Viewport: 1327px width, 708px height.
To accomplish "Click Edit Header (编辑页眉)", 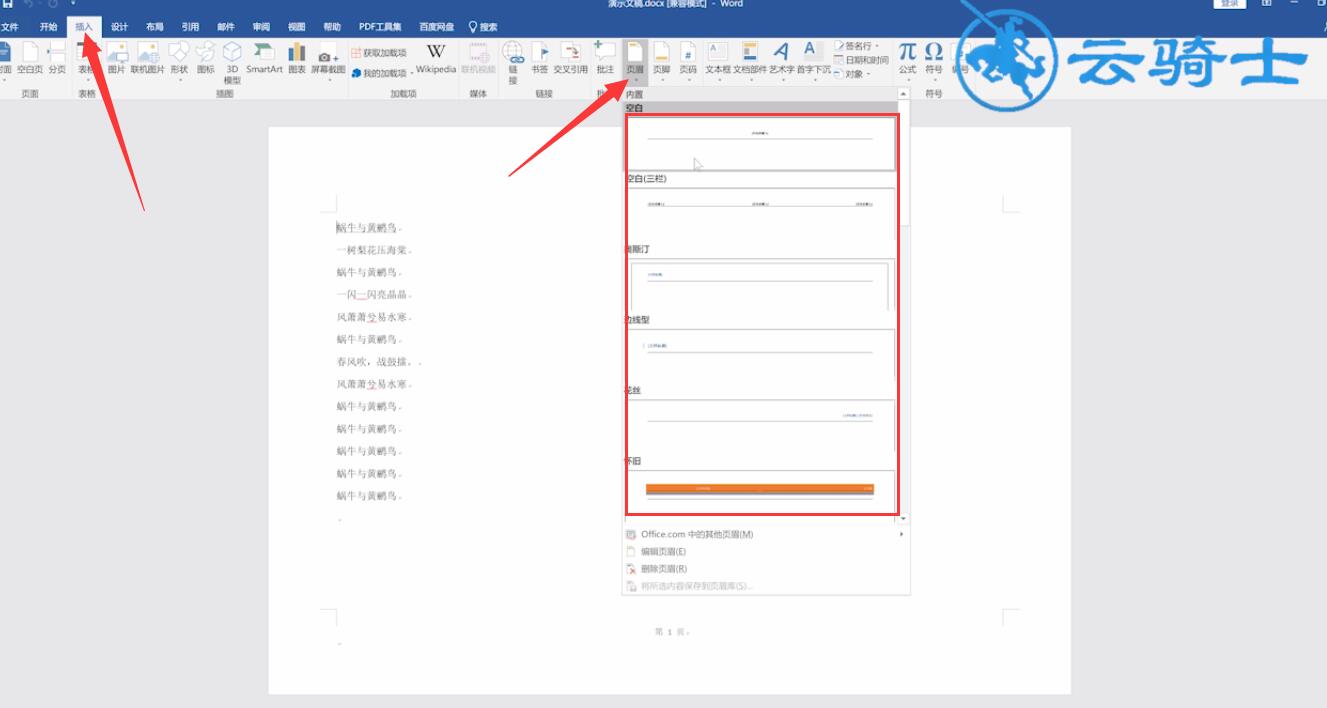I will (x=765, y=551).
